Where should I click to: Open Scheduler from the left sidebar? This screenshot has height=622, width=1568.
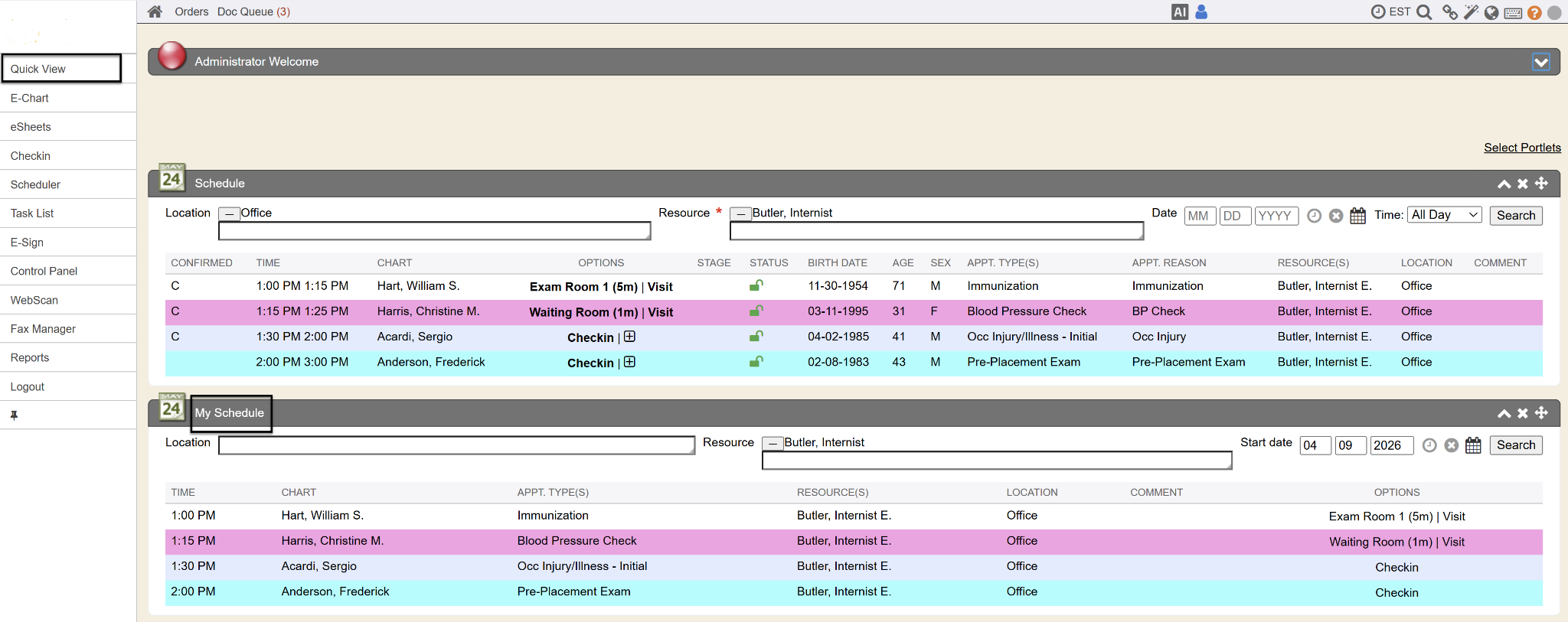click(35, 184)
